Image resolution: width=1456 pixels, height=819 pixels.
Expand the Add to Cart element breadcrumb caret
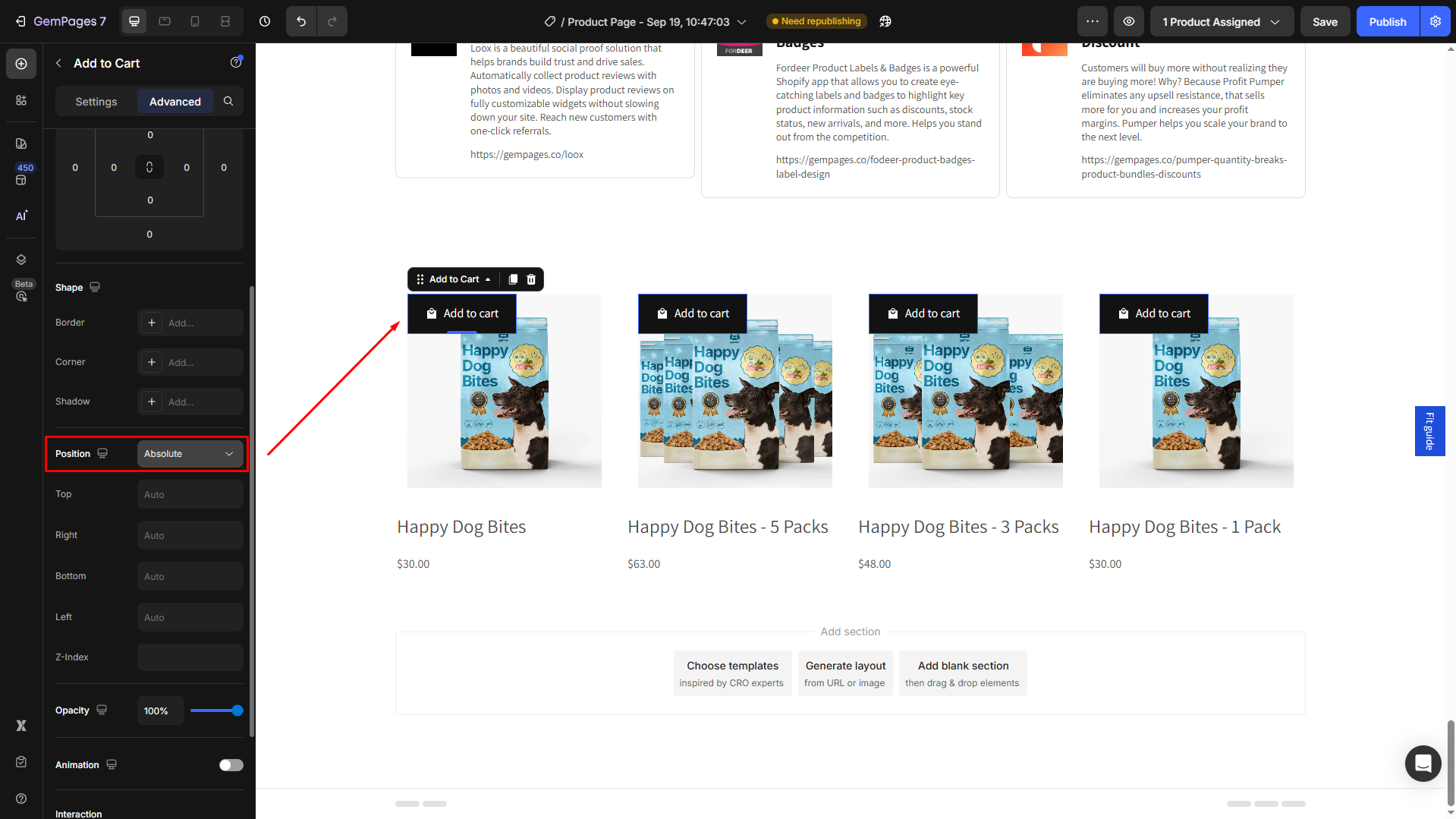(488, 279)
